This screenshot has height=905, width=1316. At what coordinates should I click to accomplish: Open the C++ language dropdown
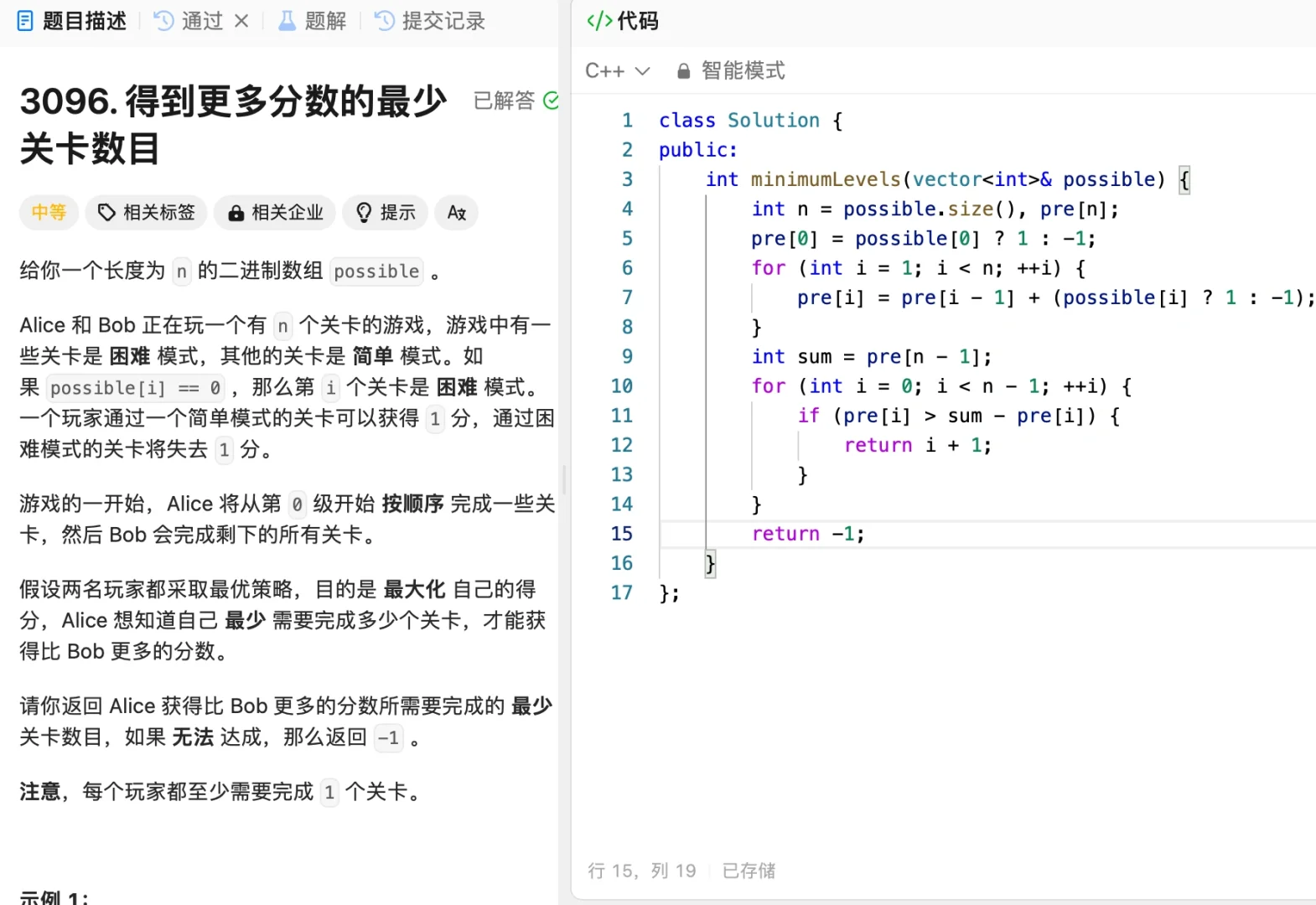(617, 70)
